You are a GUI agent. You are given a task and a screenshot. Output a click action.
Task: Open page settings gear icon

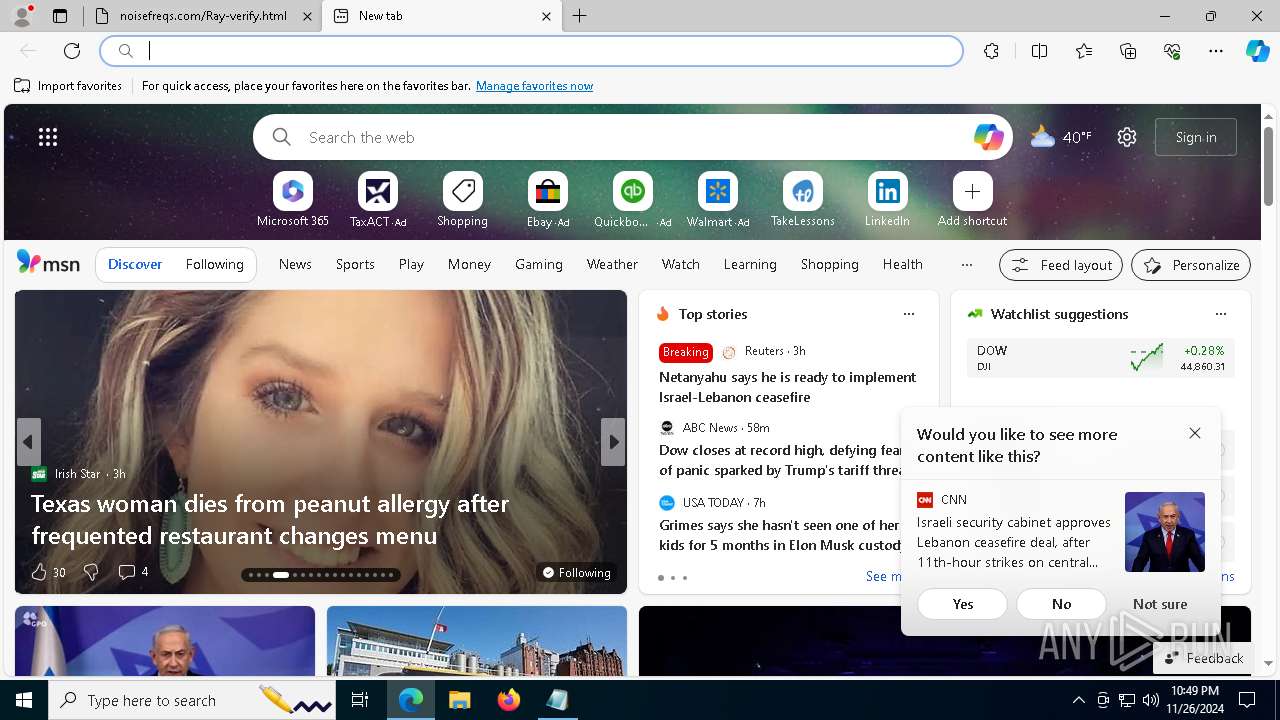click(1127, 137)
